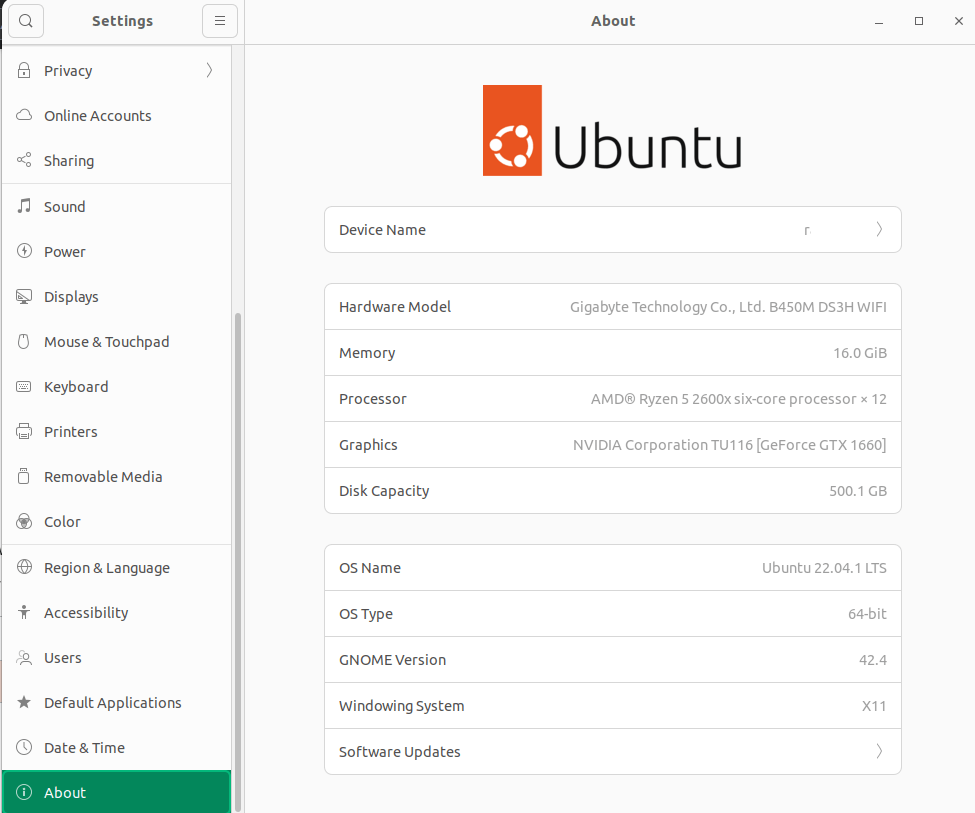Image resolution: width=975 pixels, height=813 pixels.
Task: Click the Displays monitor icon
Action: tap(23, 296)
